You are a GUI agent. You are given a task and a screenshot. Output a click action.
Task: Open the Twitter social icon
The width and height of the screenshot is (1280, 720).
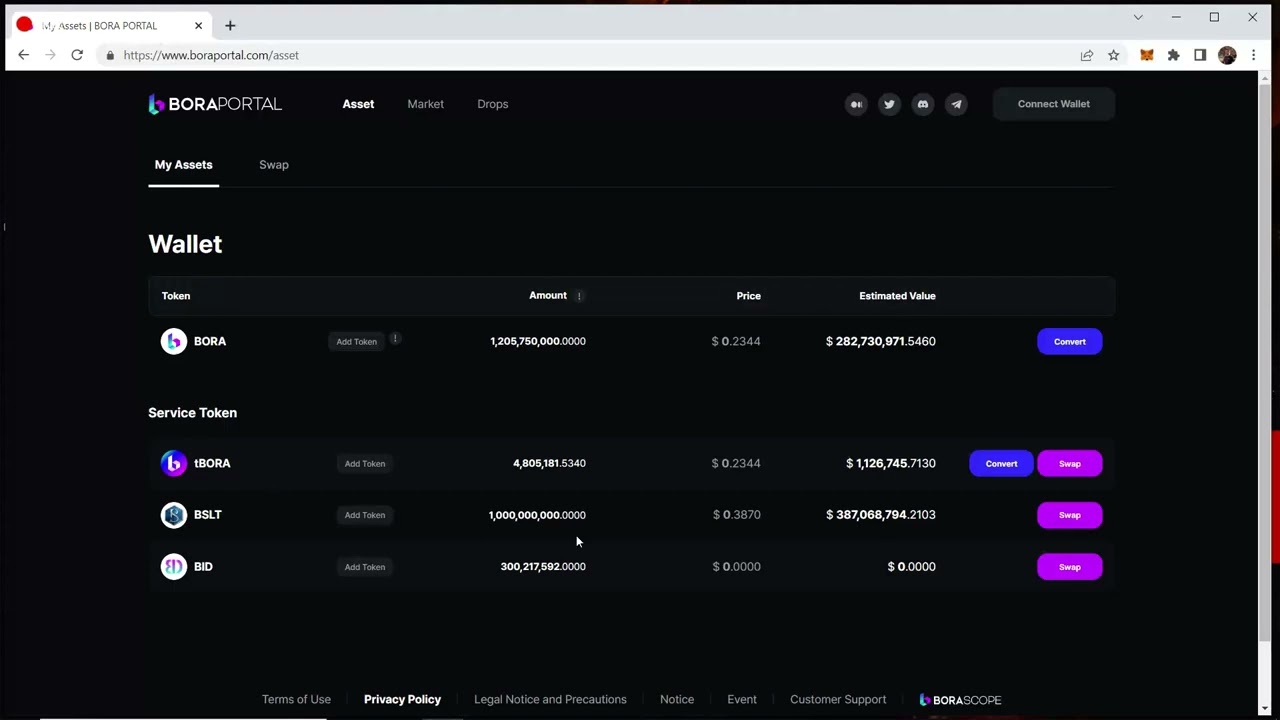coord(889,104)
